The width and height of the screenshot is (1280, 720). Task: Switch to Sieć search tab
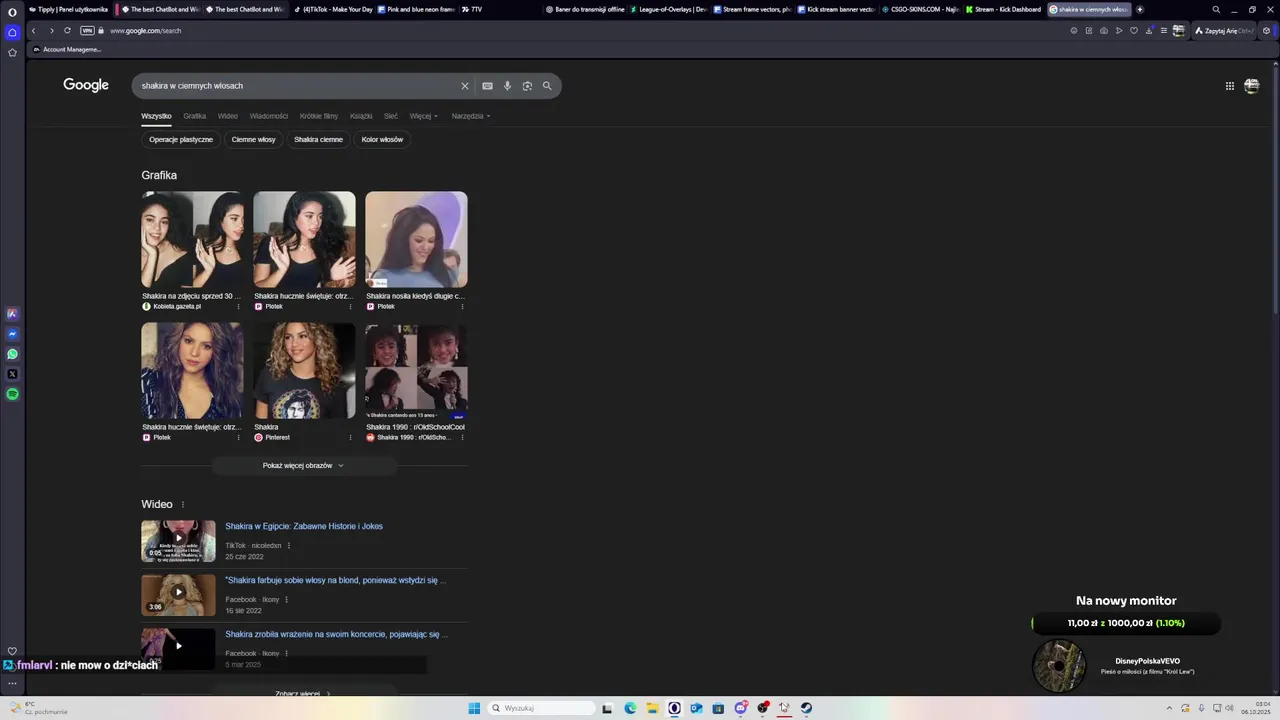pyautogui.click(x=391, y=116)
